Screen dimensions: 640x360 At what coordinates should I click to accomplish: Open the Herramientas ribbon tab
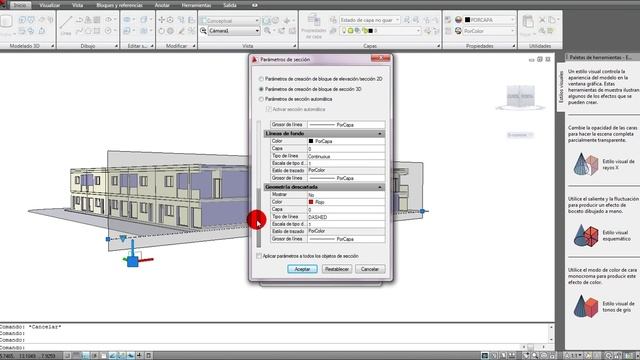(x=196, y=5)
